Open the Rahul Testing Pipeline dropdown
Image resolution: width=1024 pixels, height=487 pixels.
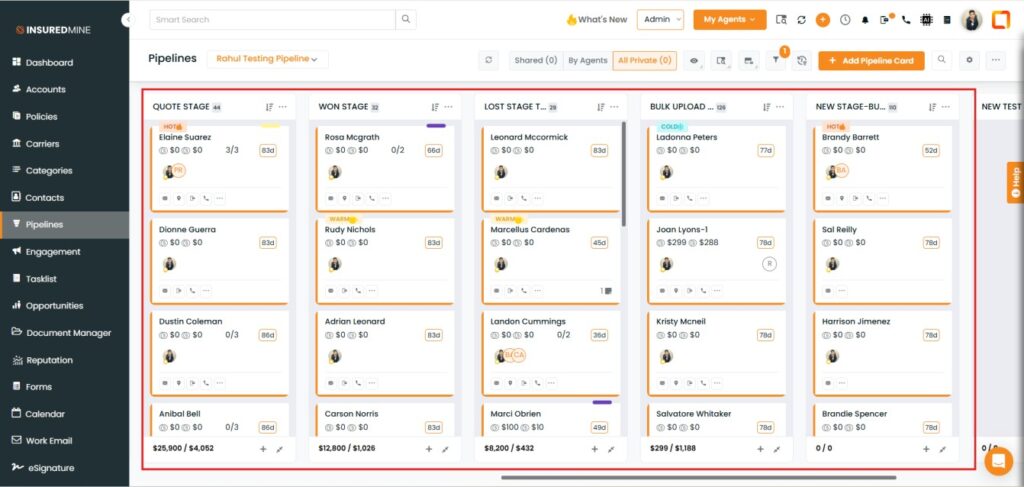[267, 60]
